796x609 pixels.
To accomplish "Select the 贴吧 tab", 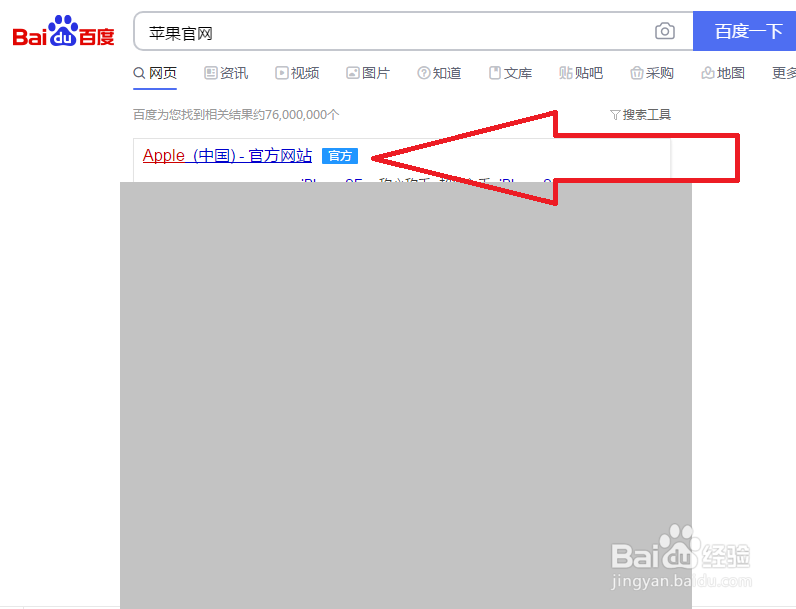I will (581, 73).
